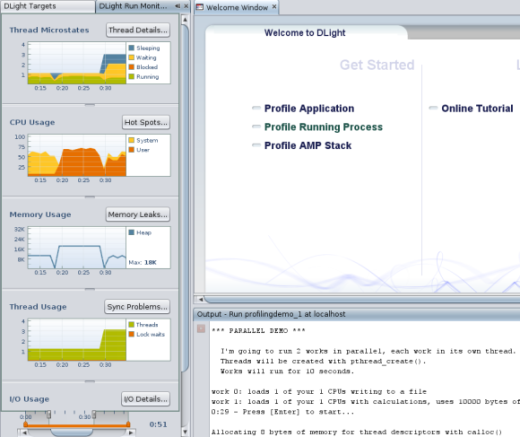Click the Welcome window horizontal scroll left arrow
The height and width of the screenshot is (437, 520).
201,299
